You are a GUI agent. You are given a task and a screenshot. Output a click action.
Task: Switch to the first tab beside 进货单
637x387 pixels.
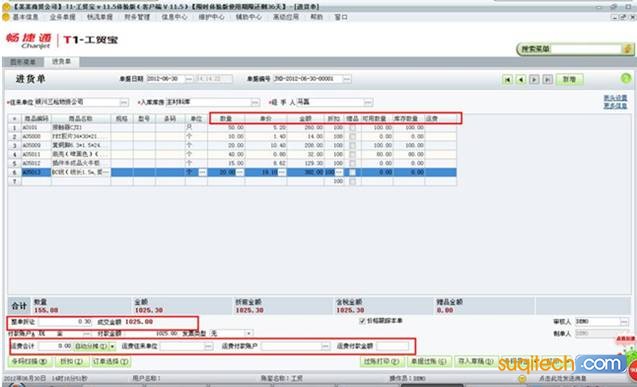coord(23,62)
